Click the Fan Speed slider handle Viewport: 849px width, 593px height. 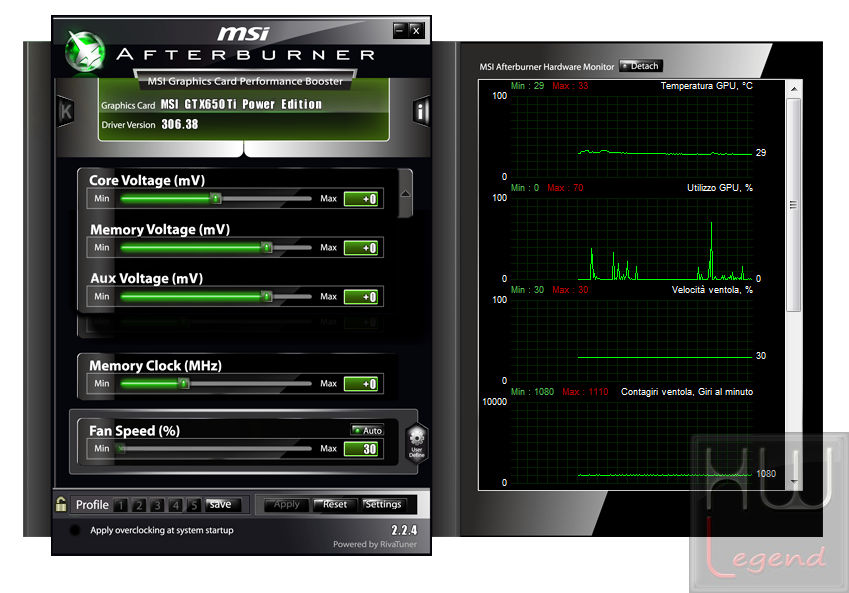coord(122,448)
